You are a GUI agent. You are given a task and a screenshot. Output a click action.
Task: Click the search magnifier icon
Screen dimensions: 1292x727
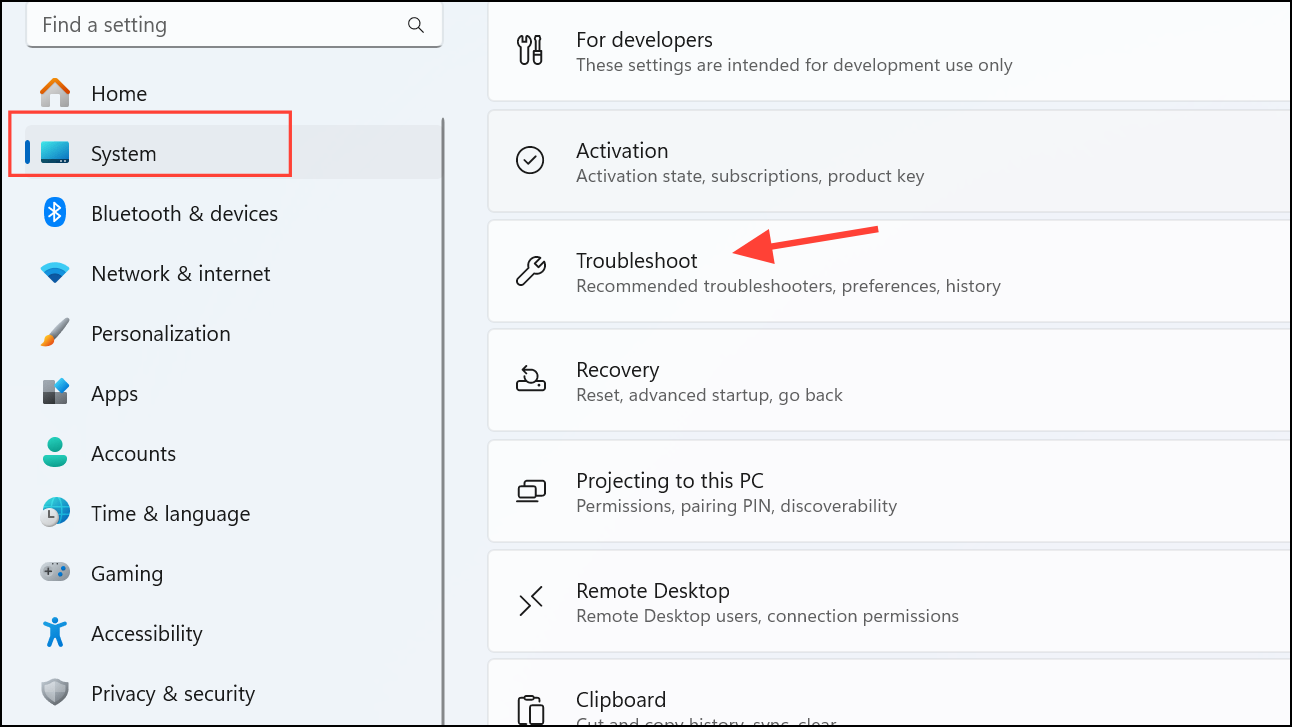tap(416, 25)
